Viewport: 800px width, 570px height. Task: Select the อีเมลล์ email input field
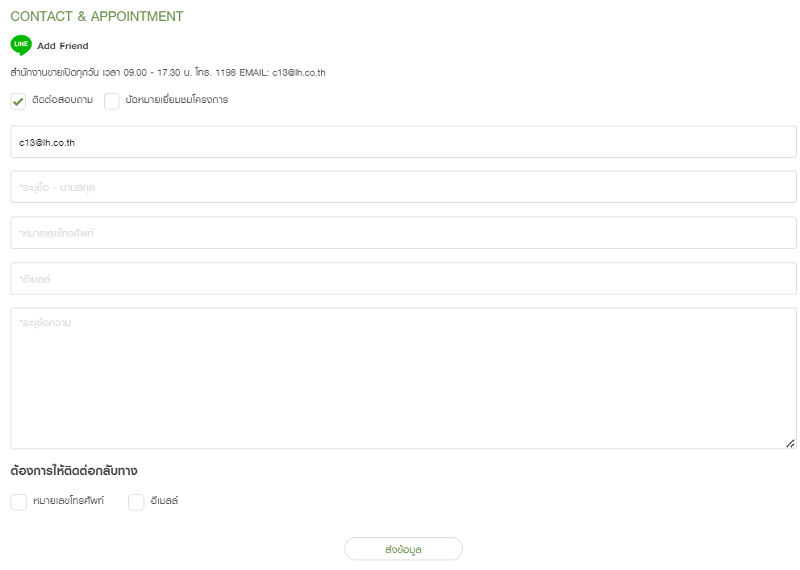(403, 279)
